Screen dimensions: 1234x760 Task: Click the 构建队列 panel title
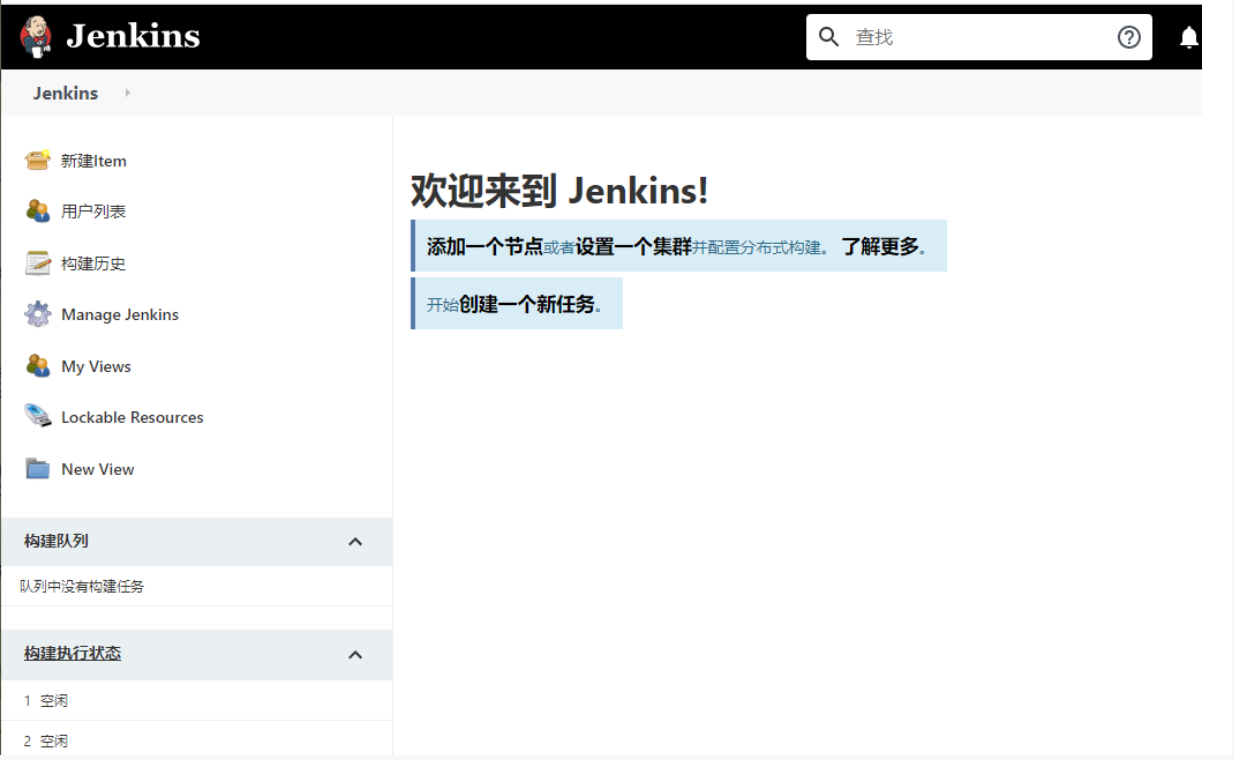tap(56, 541)
